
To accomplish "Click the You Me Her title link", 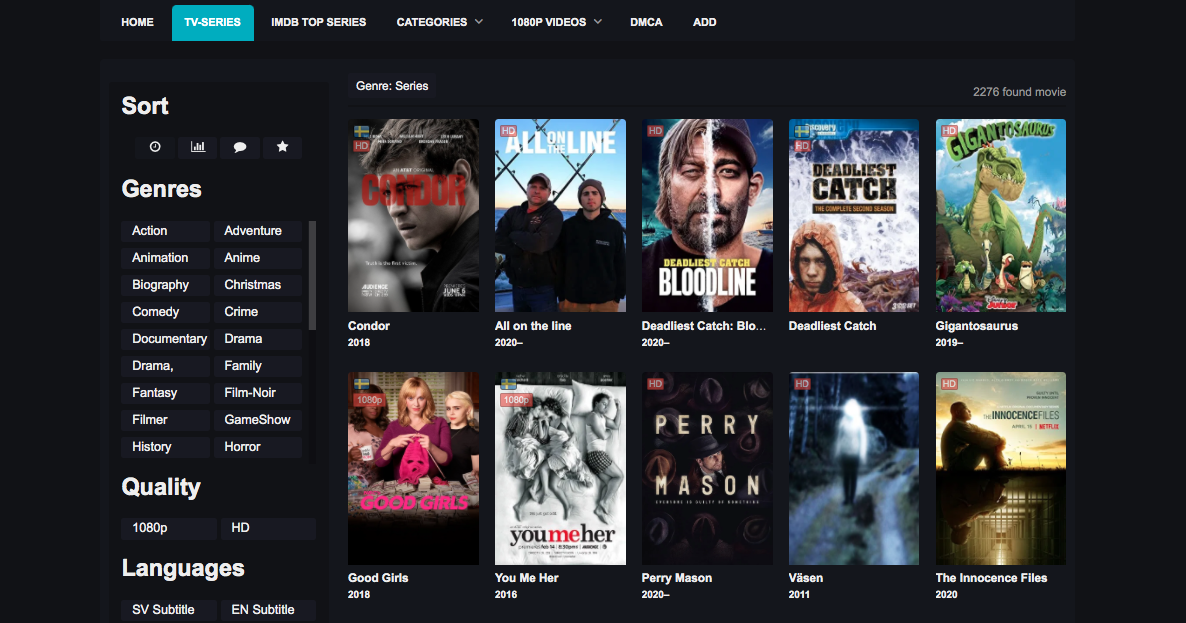I will pyautogui.click(x=526, y=578).
